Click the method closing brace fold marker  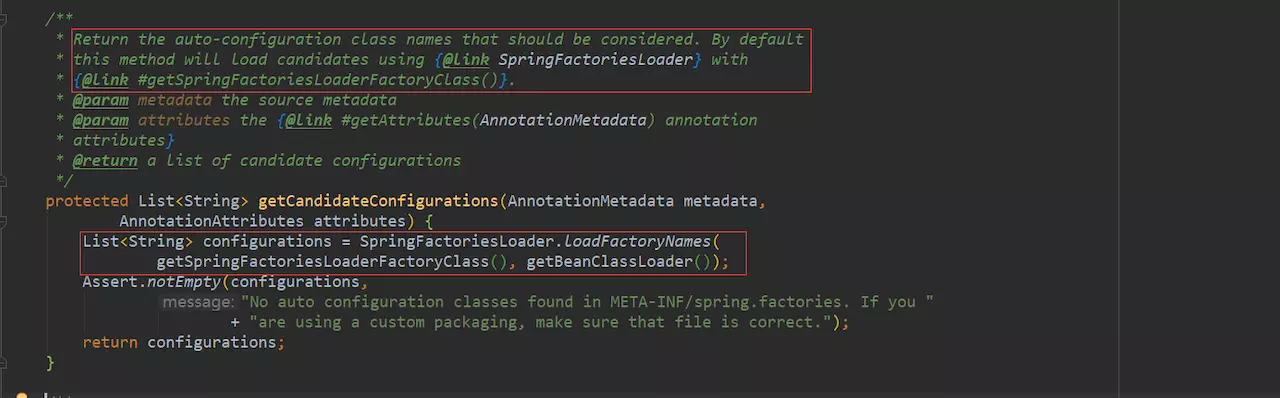[x=3, y=362]
